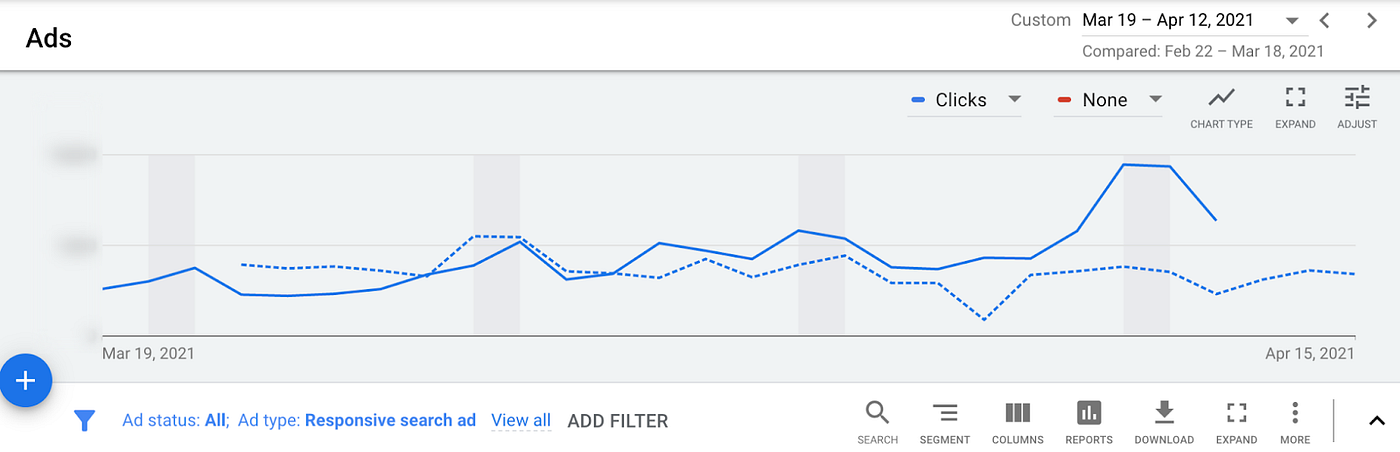Image resolution: width=1400 pixels, height=452 pixels.
Task: Open the chart Adjust settings icon
Action: [1357, 98]
